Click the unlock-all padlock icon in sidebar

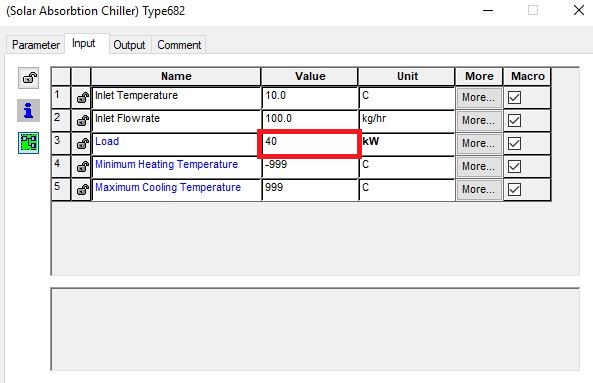pos(28,78)
